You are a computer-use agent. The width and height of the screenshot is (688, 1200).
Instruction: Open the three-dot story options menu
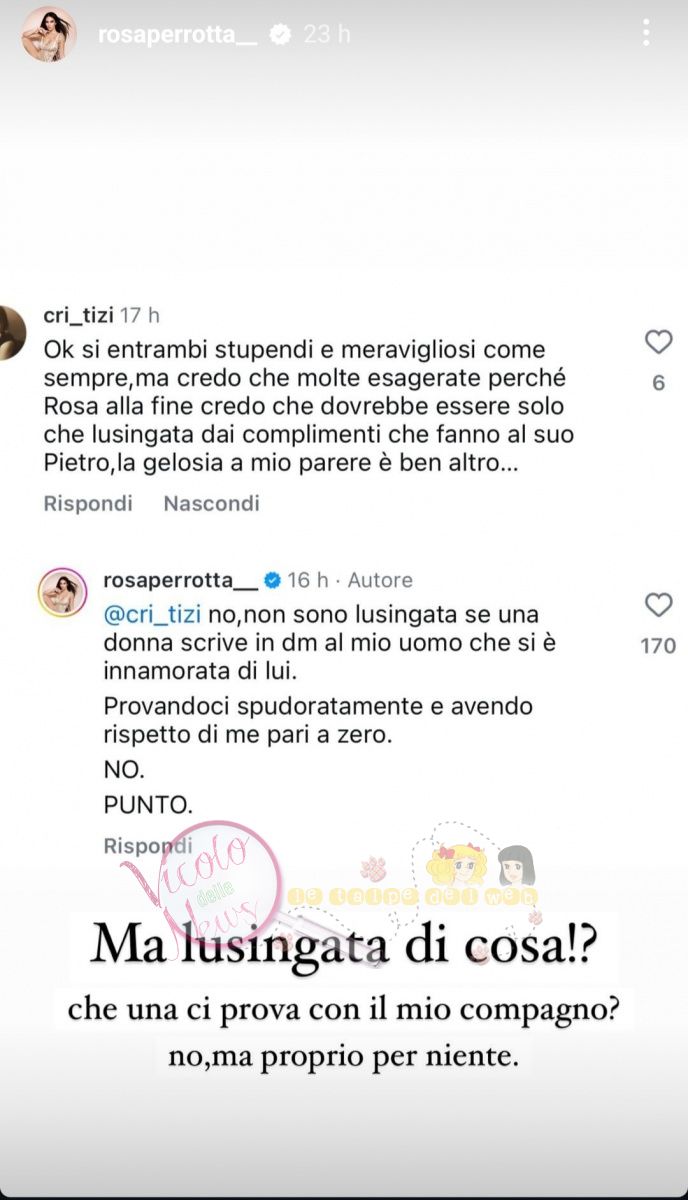point(647,34)
